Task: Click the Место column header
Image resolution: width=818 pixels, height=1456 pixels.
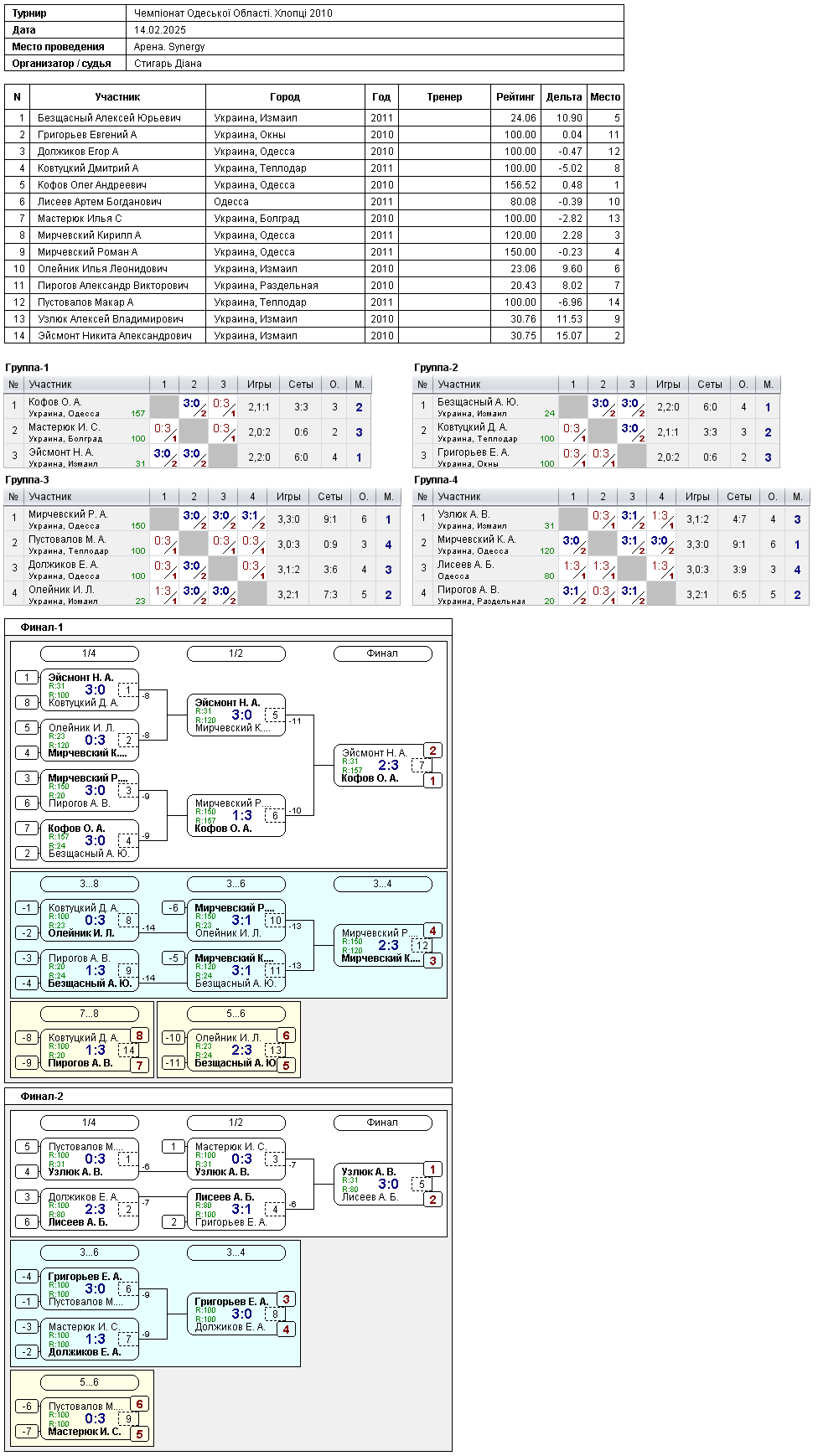Action: click(x=605, y=97)
